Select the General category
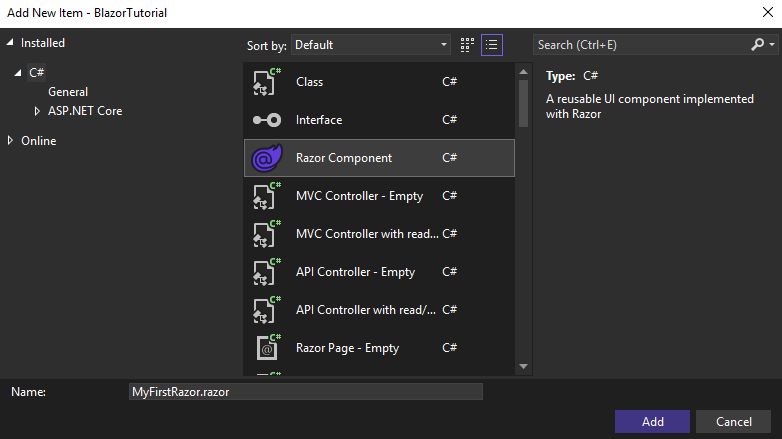 point(68,92)
